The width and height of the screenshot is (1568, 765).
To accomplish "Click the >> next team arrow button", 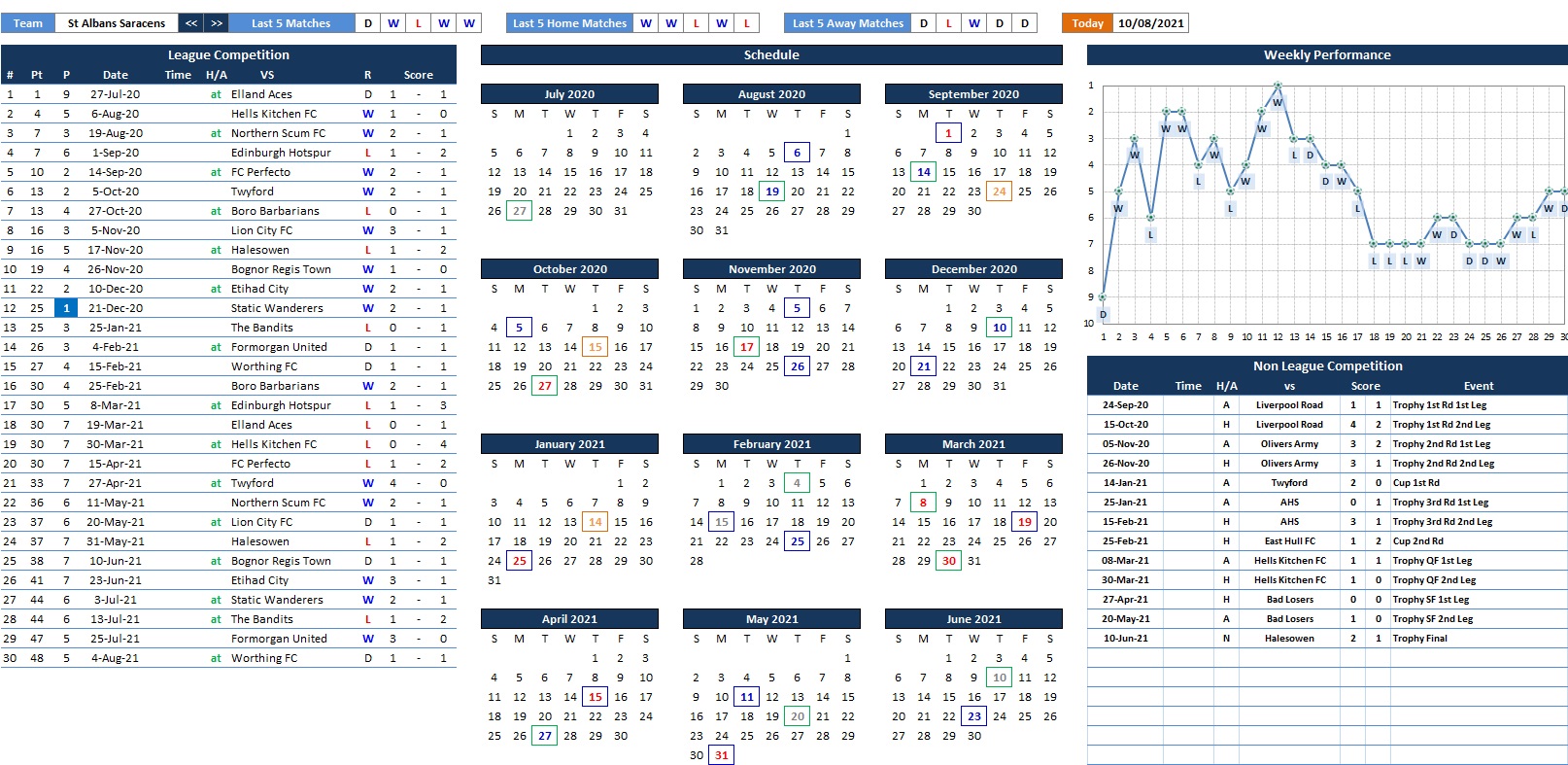I will [217, 23].
